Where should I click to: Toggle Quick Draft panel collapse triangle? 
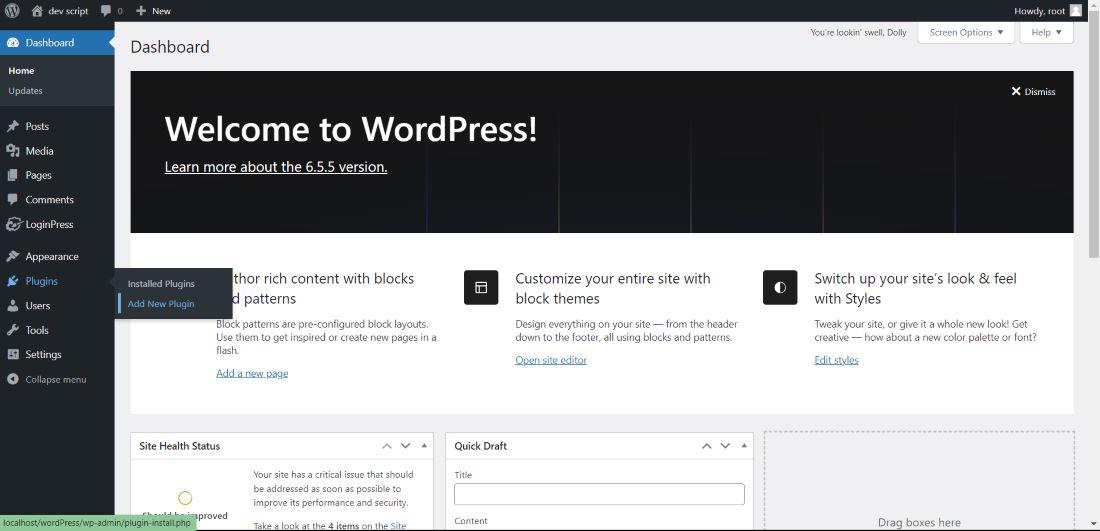click(744, 446)
